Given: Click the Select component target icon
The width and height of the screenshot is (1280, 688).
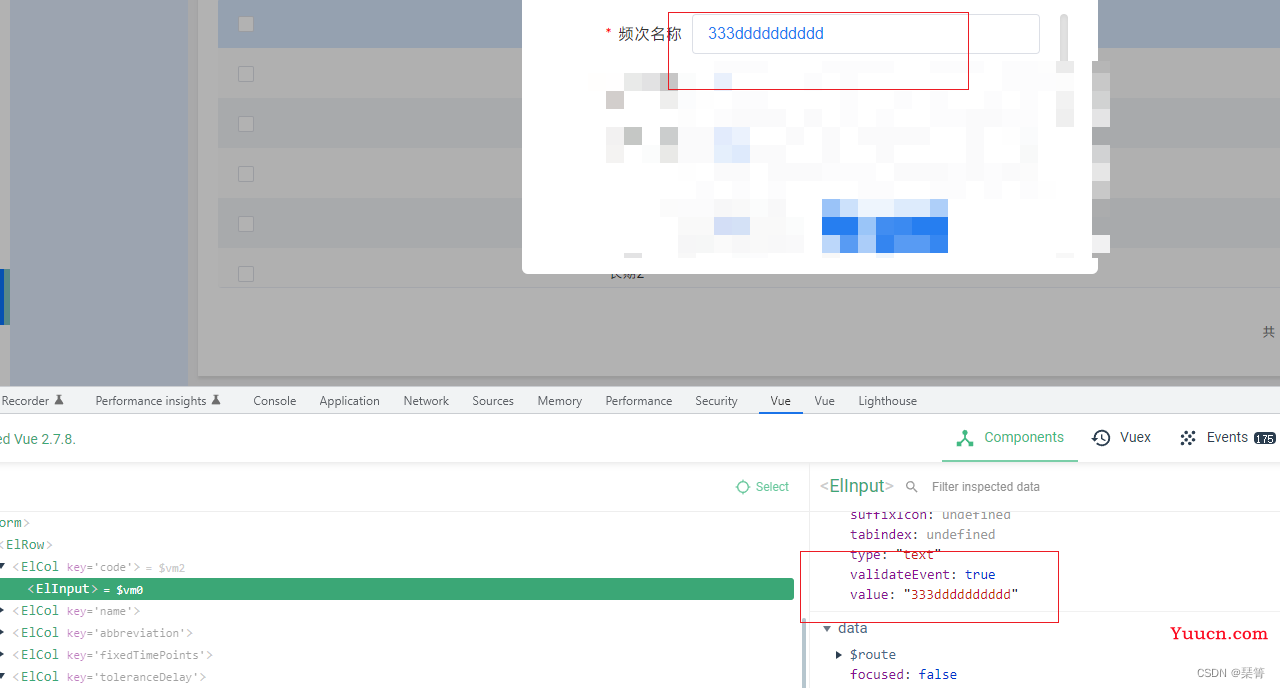Looking at the screenshot, I should [x=742, y=487].
